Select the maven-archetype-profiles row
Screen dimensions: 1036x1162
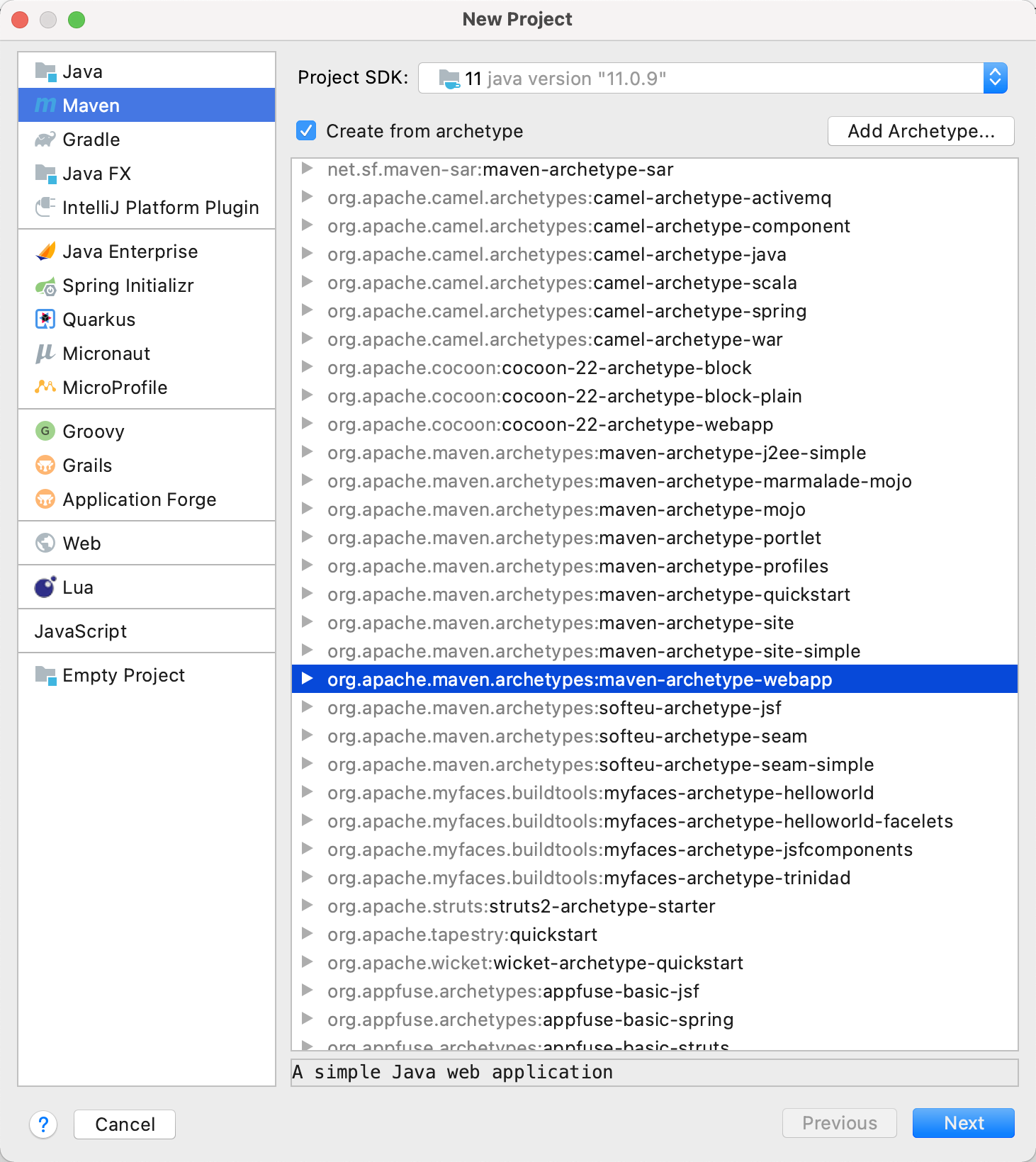tap(655, 566)
